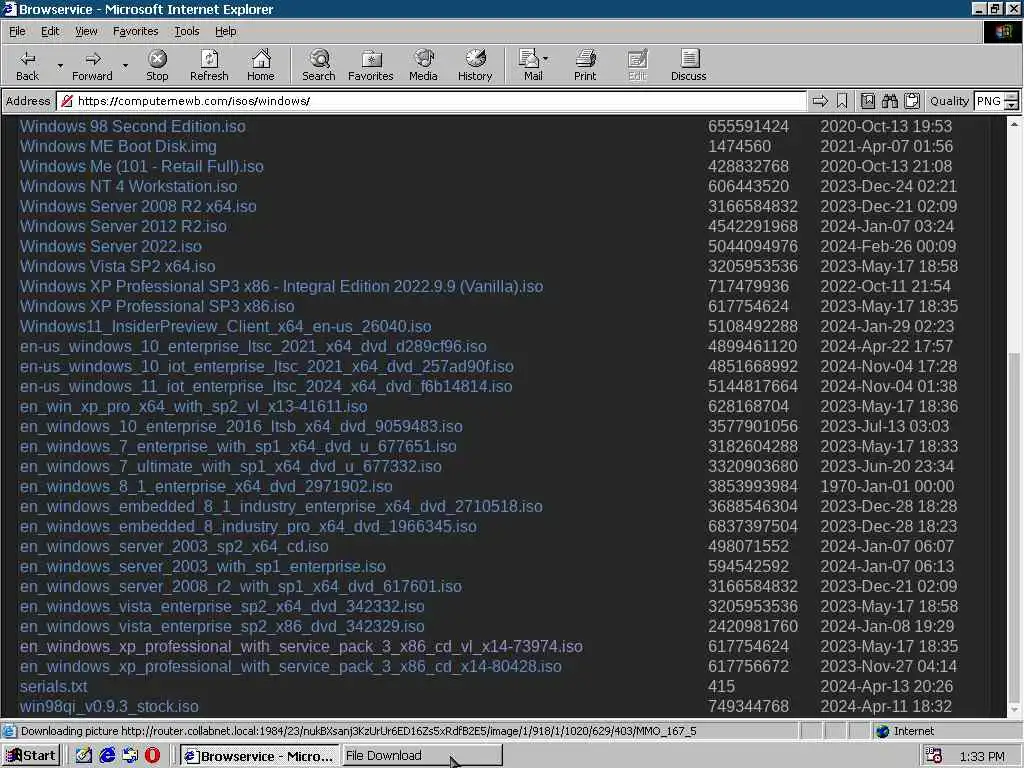Click the vertical scrollbar thumb
The height and width of the screenshot is (768, 1024).
[x=1014, y=526]
